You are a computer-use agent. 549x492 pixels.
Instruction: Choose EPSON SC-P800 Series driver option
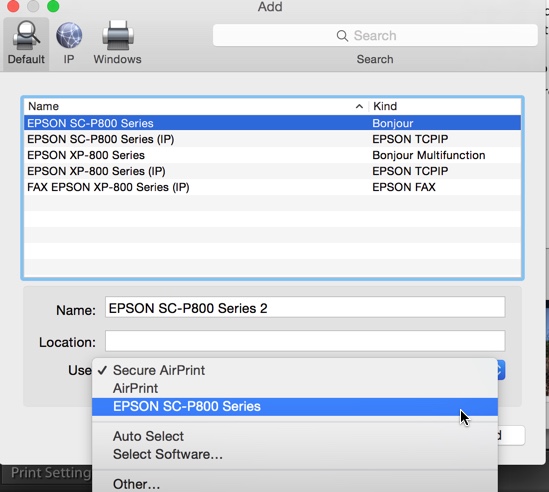pyautogui.click(x=295, y=407)
